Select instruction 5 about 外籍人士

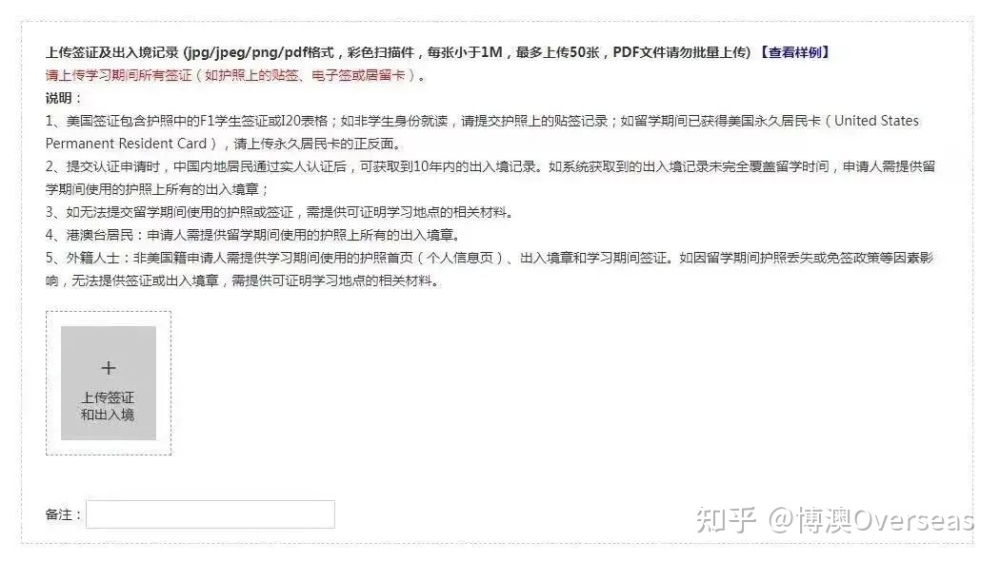pyautogui.click(x=489, y=269)
